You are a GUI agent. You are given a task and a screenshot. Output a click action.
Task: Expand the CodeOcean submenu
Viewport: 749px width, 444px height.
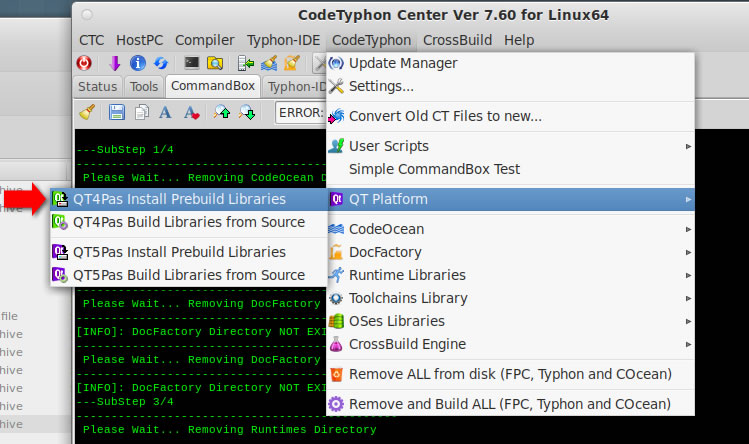click(510, 229)
